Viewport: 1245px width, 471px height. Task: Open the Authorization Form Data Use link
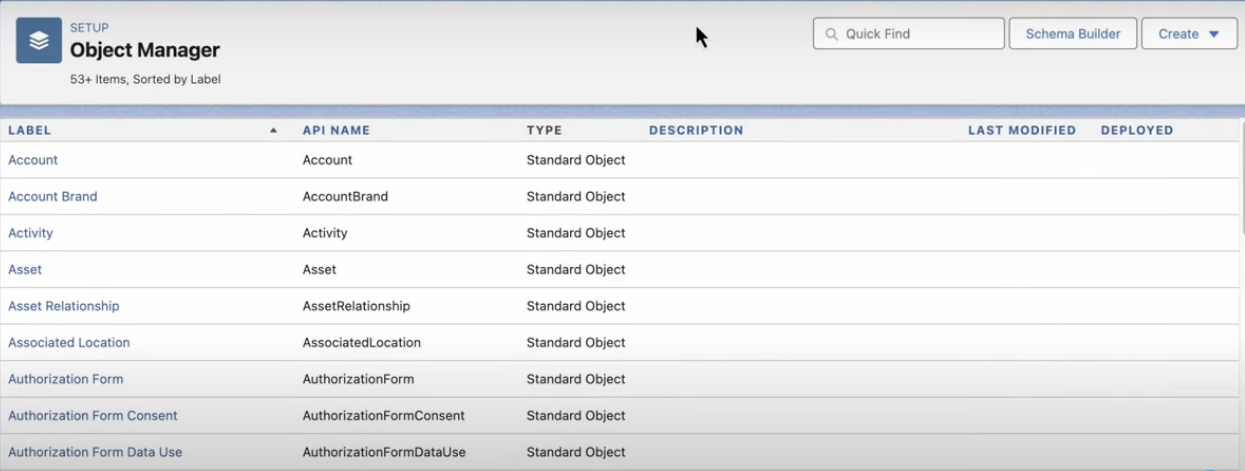(95, 452)
